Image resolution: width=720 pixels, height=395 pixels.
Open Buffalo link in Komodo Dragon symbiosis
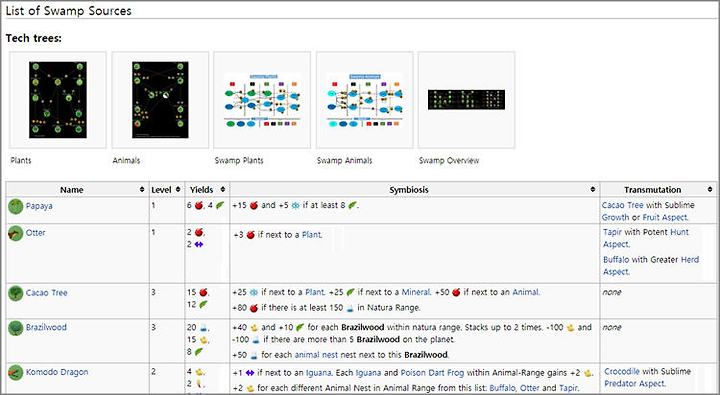502,388
